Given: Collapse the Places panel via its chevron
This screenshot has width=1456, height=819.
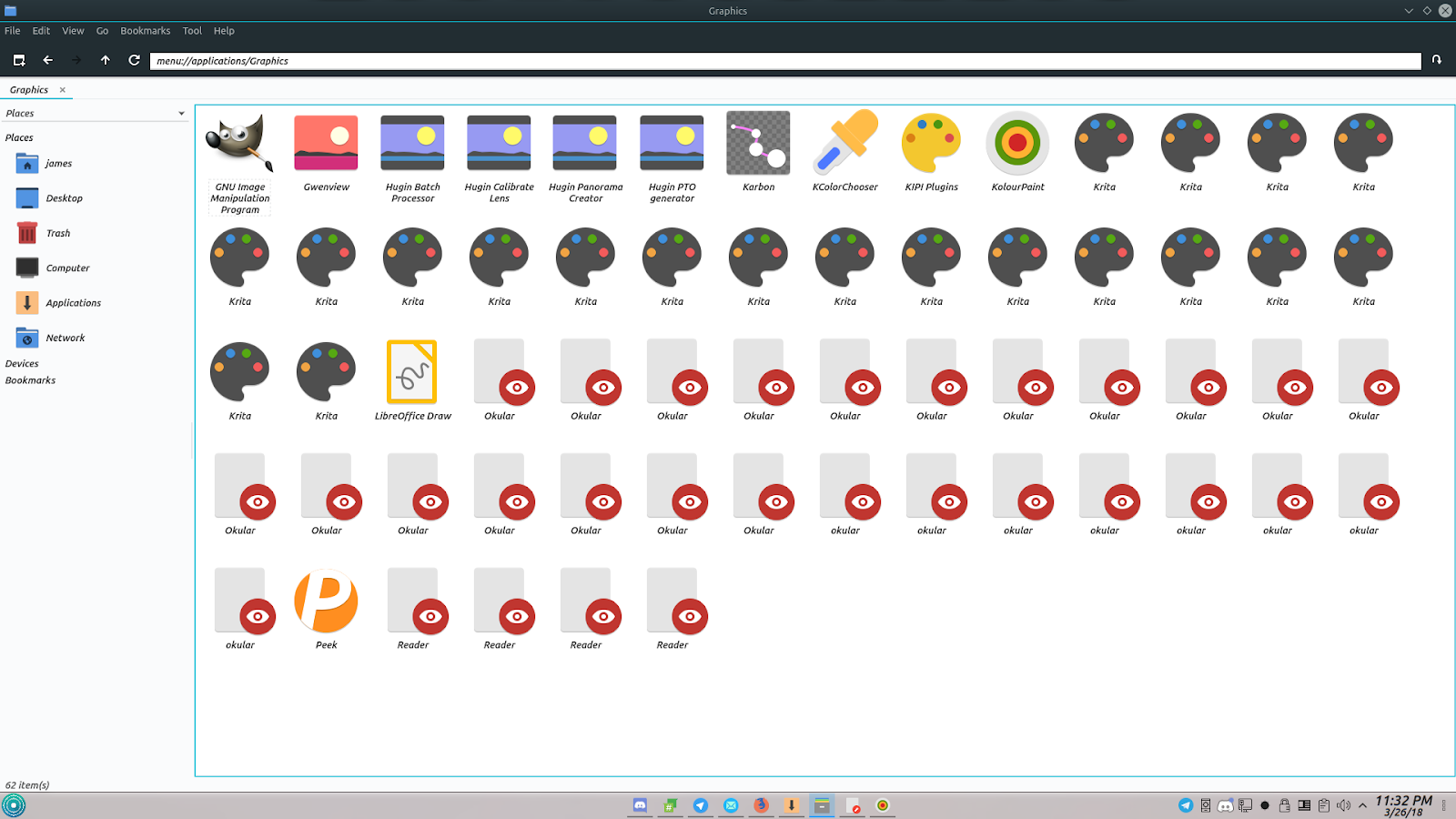Looking at the screenshot, I should click(x=180, y=113).
